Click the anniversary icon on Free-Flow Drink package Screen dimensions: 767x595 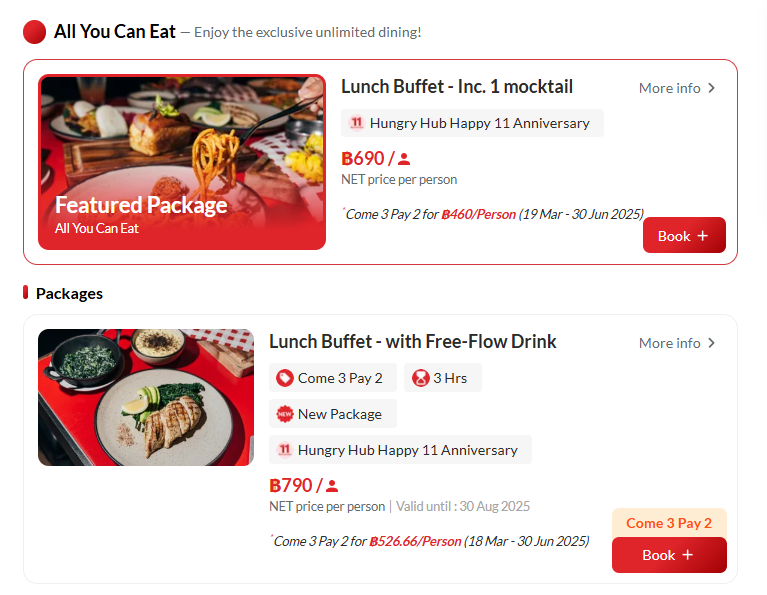click(284, 450)
